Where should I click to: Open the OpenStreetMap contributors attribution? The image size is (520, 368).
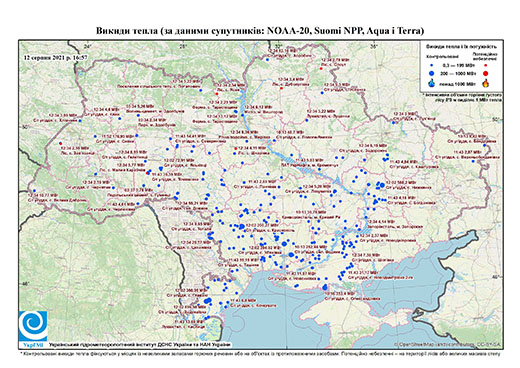click(x=448, y=344)
